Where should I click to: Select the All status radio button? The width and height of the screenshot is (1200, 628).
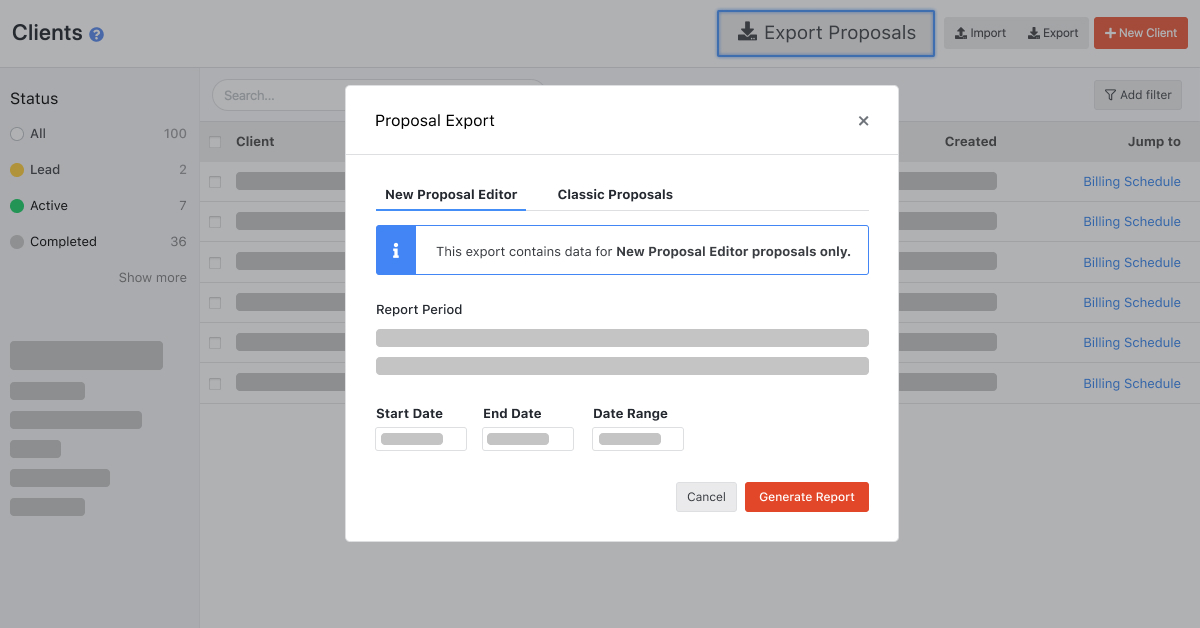[x=17, y=134]
